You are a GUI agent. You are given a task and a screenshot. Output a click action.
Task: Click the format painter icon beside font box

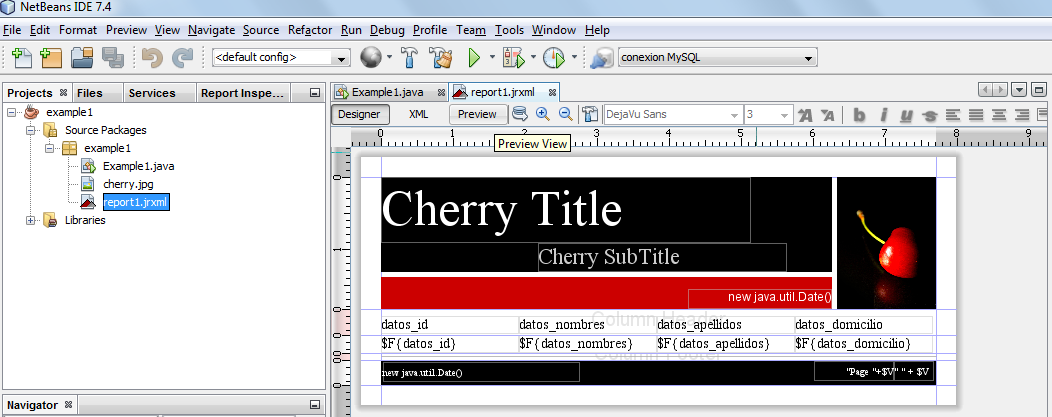pyautogui.click(x=590, y=114)
